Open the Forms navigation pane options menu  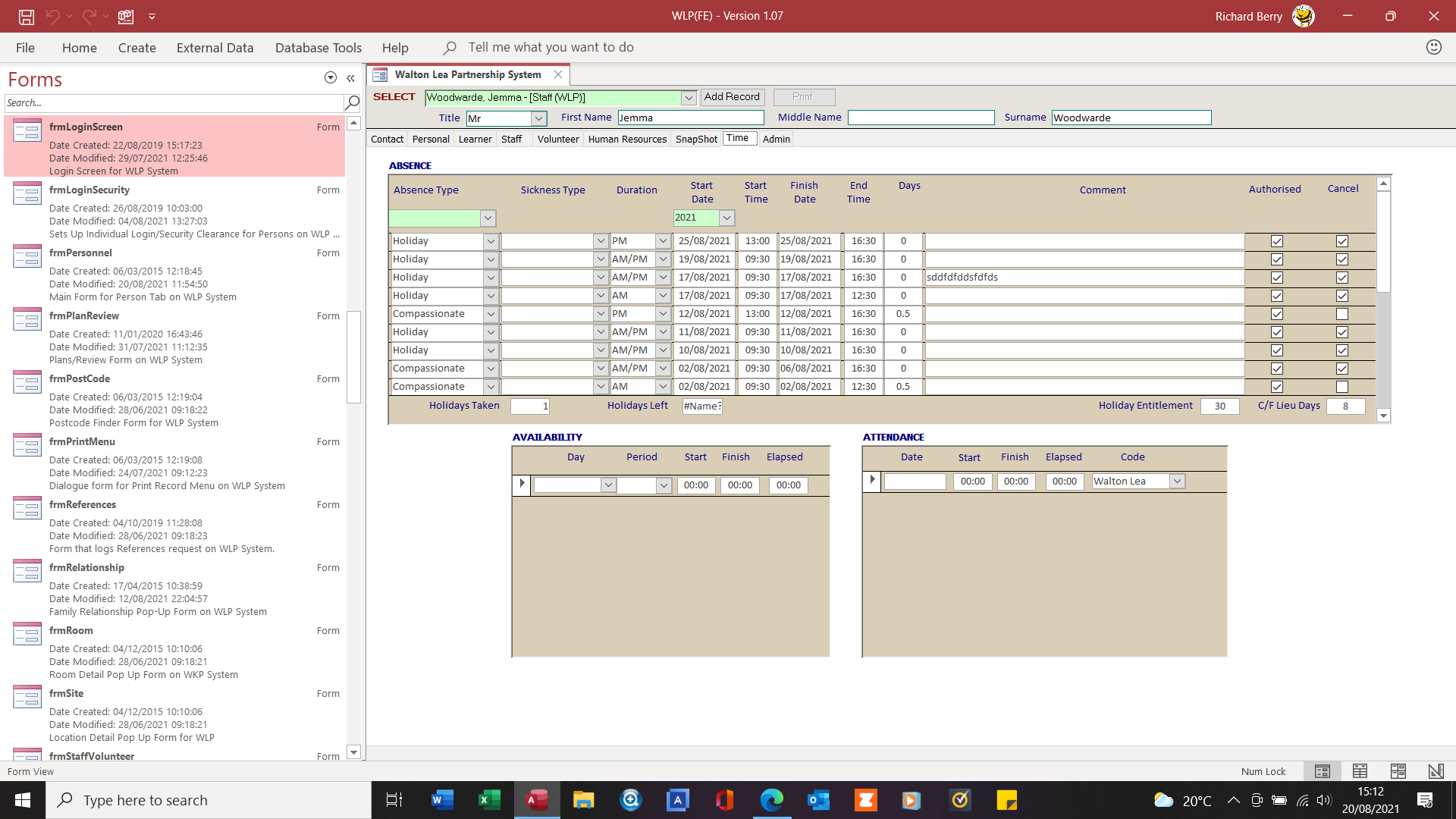click(331, 77)
